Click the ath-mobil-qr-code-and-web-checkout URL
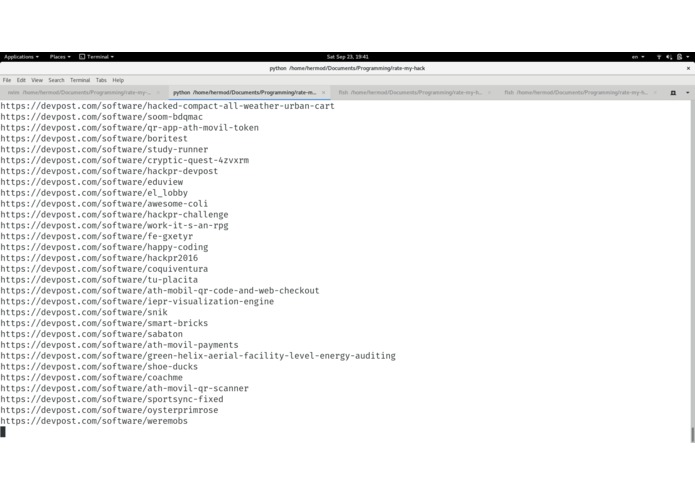 tap(160, 291)
